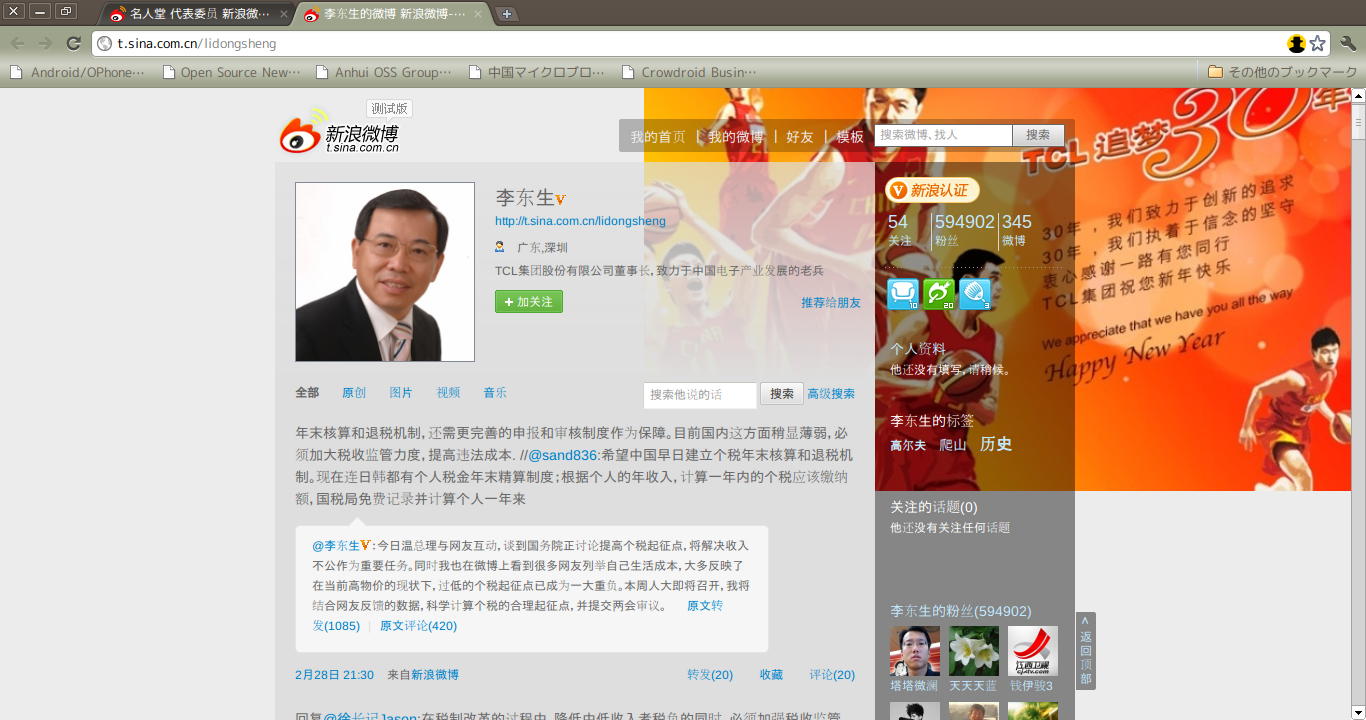Image resolution: width=1366 pixels, height=720 pixels.
Task: Click the sofa badge icon marked 10
Action: [903, 294]
